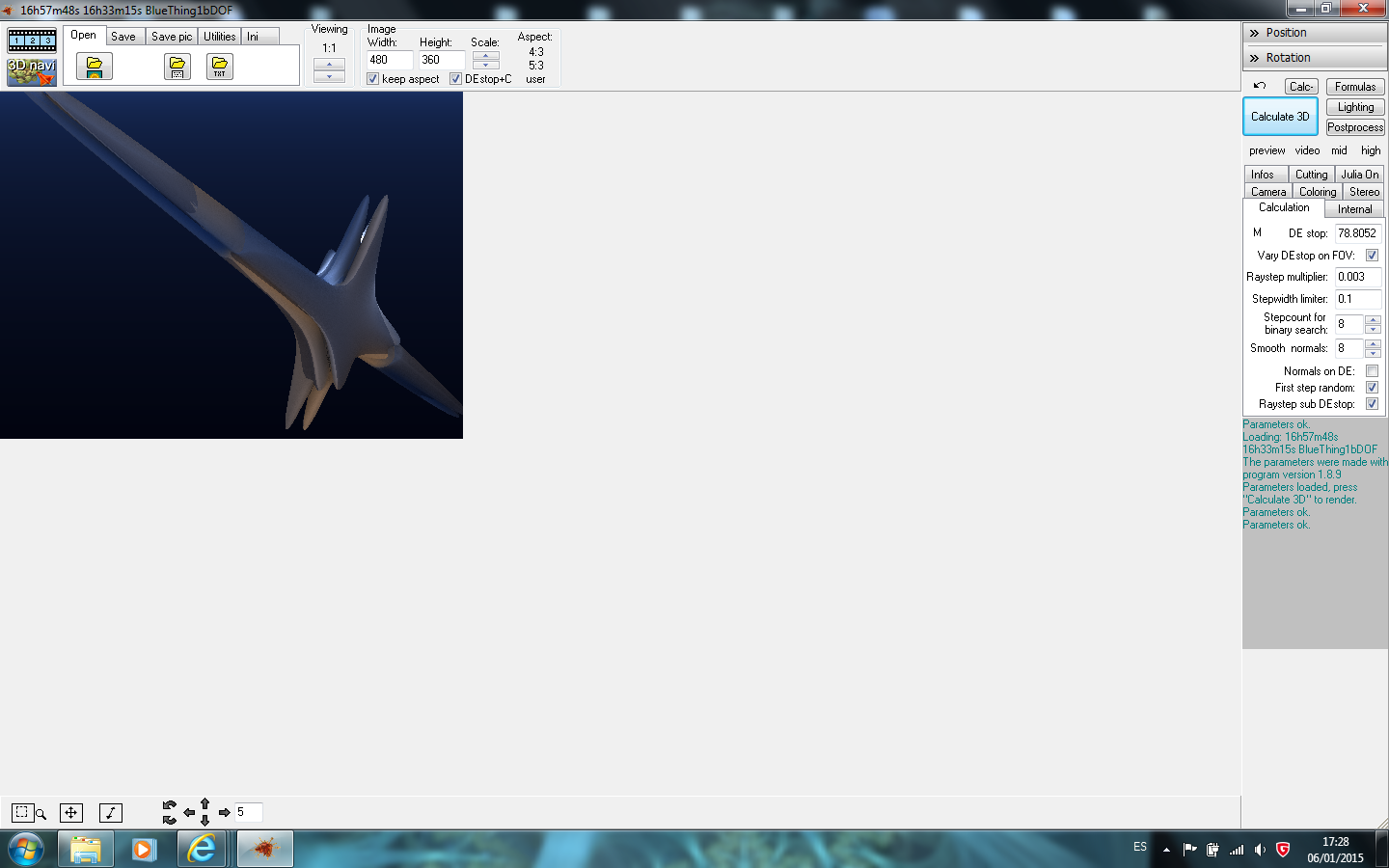Increase Stepcount for binary search
The width and height of the screenshot is (1389, 868).
point(1373,320)
